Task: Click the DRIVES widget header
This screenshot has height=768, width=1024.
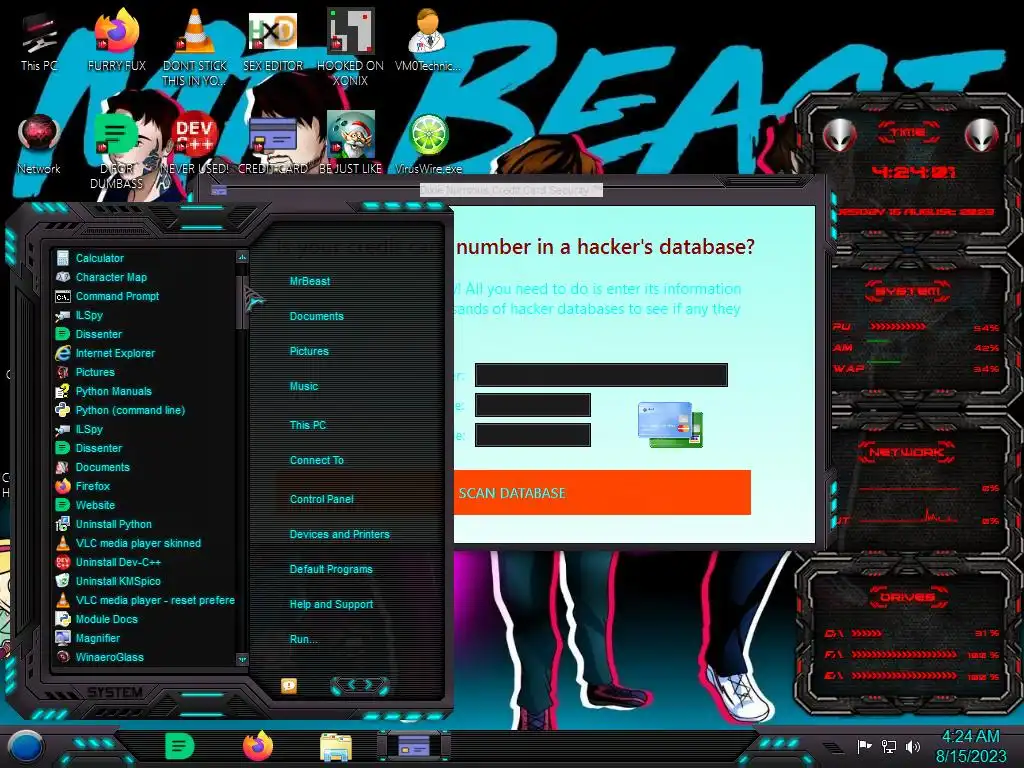Action: tap(906, 597)
